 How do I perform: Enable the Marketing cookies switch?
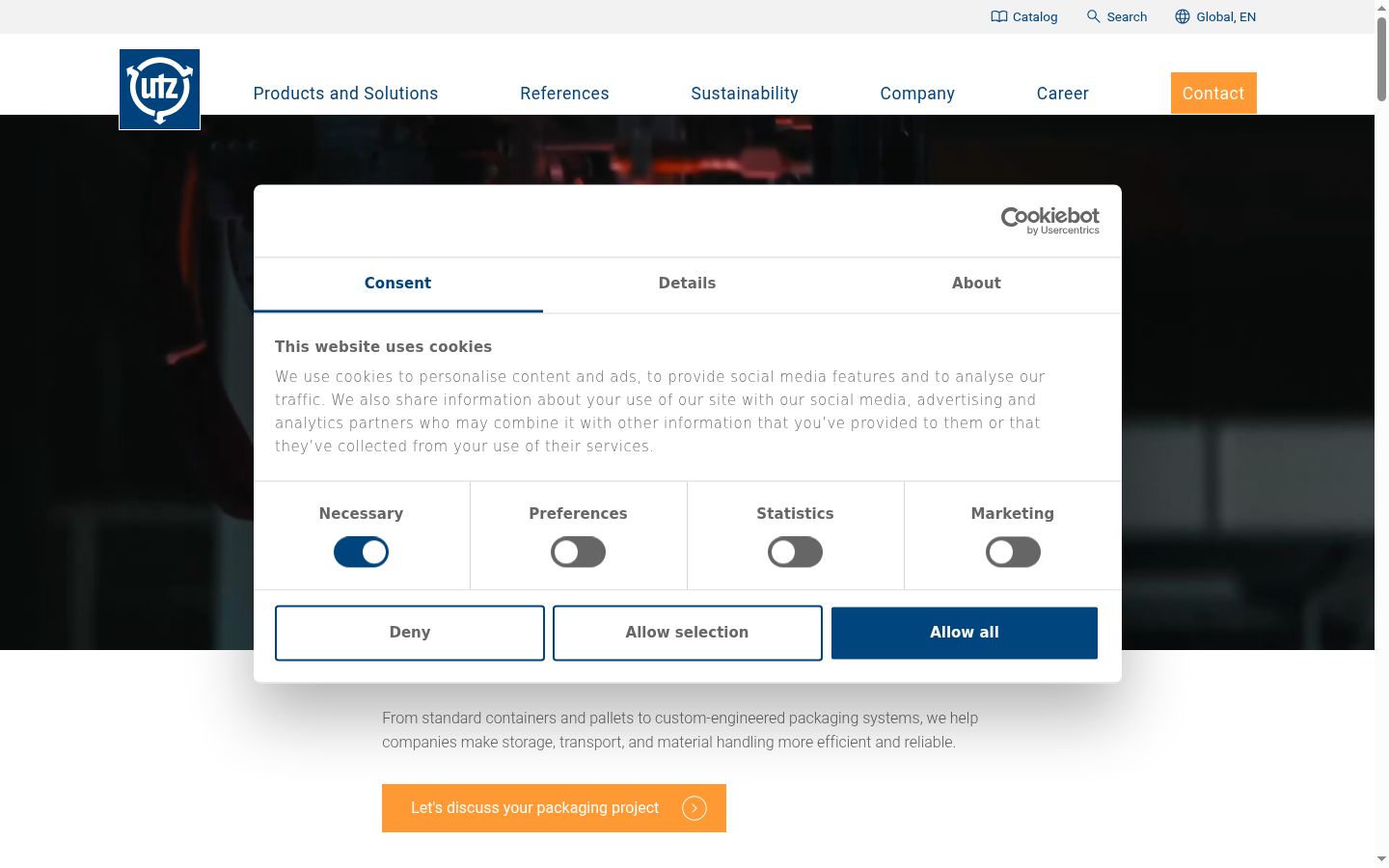(x=1013, y=552)
